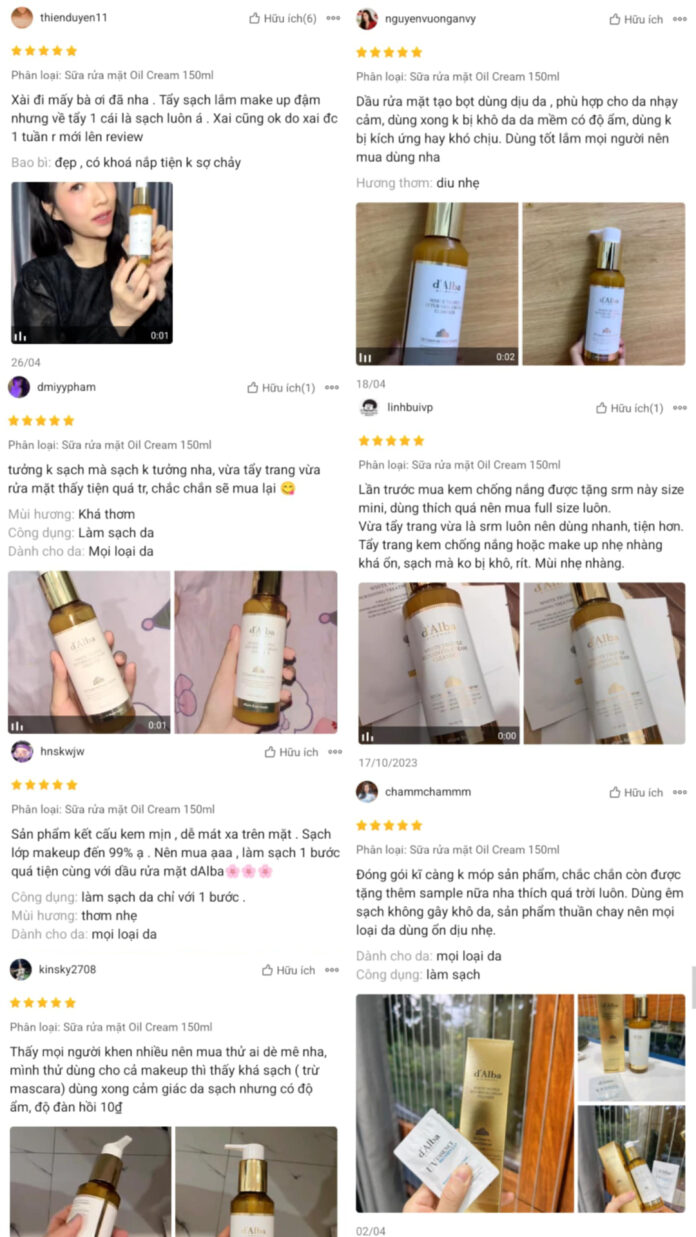The width and height of the screenshot is (696, 1237).
Task: Open hnskwjw's profile avatar
Action: coord(21,751)
